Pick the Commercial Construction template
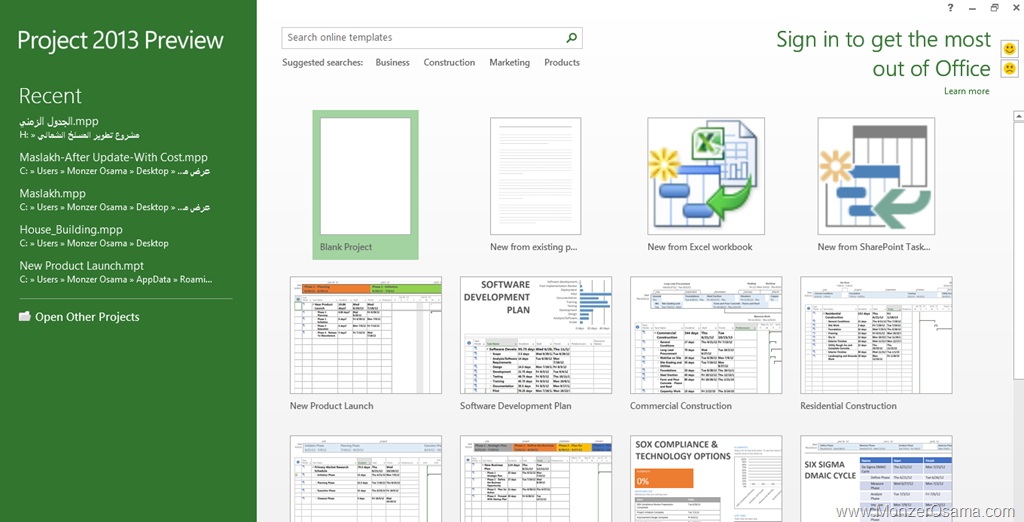This screenshot has width=1024, height=522. coord(706,335)
